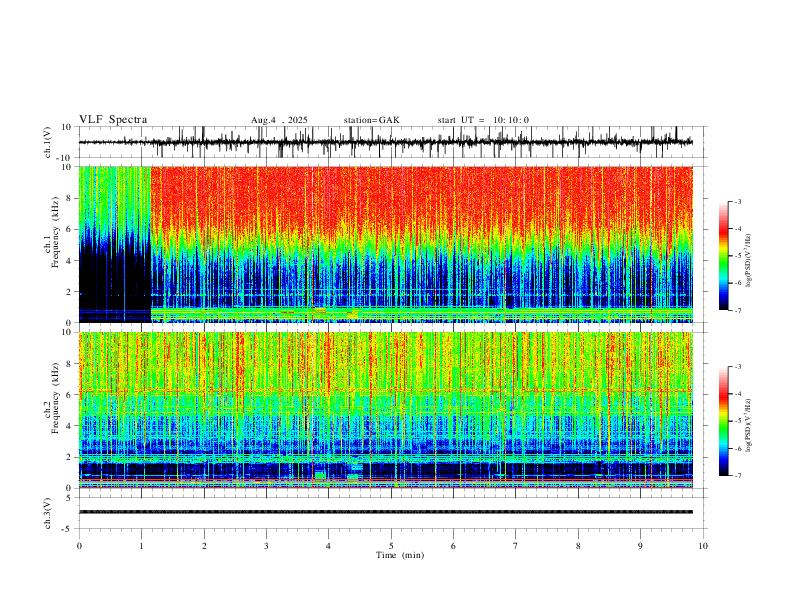
Task: Click the log(PSD) label beside ch.2 colorbar
Action: pyautogui.click(x=749, y=425)
